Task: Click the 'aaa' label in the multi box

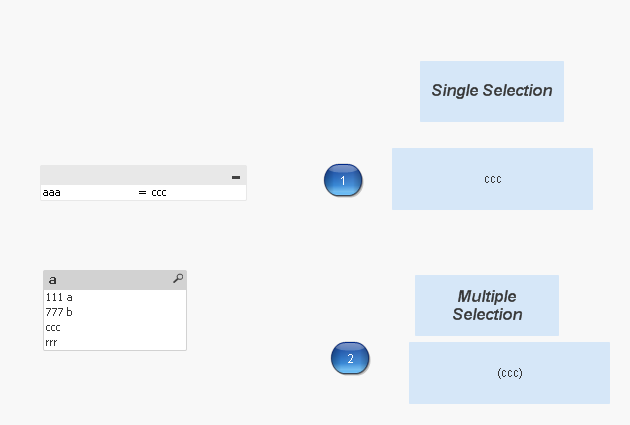Action: click(51, 192)
